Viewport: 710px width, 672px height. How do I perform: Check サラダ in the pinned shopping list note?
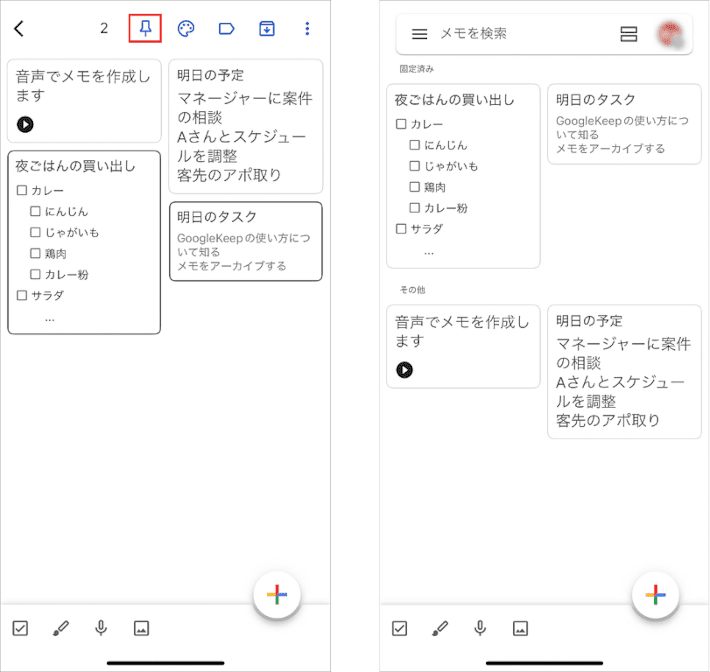(x=401, y=229)
